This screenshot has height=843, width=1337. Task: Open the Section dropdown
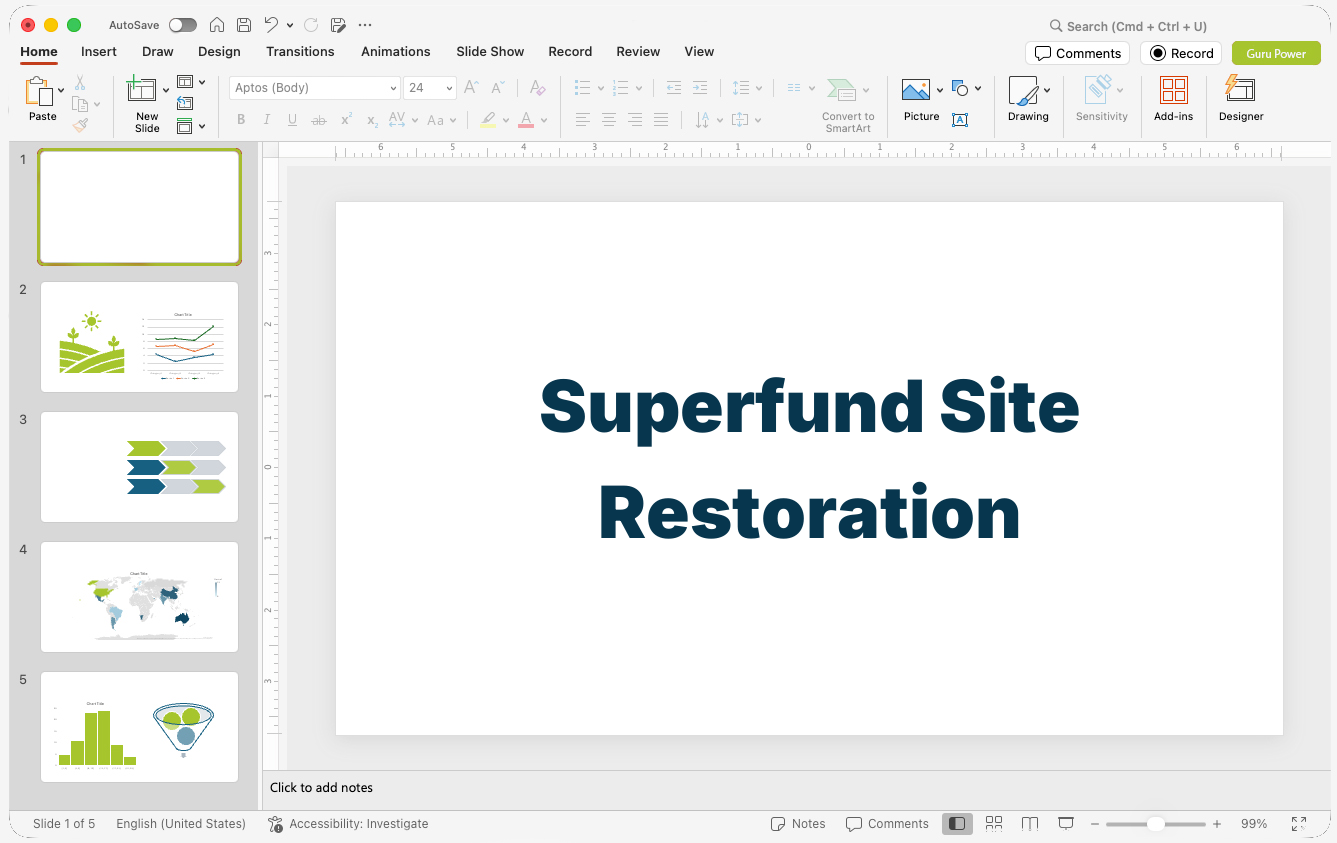click(x=190, y=126)
